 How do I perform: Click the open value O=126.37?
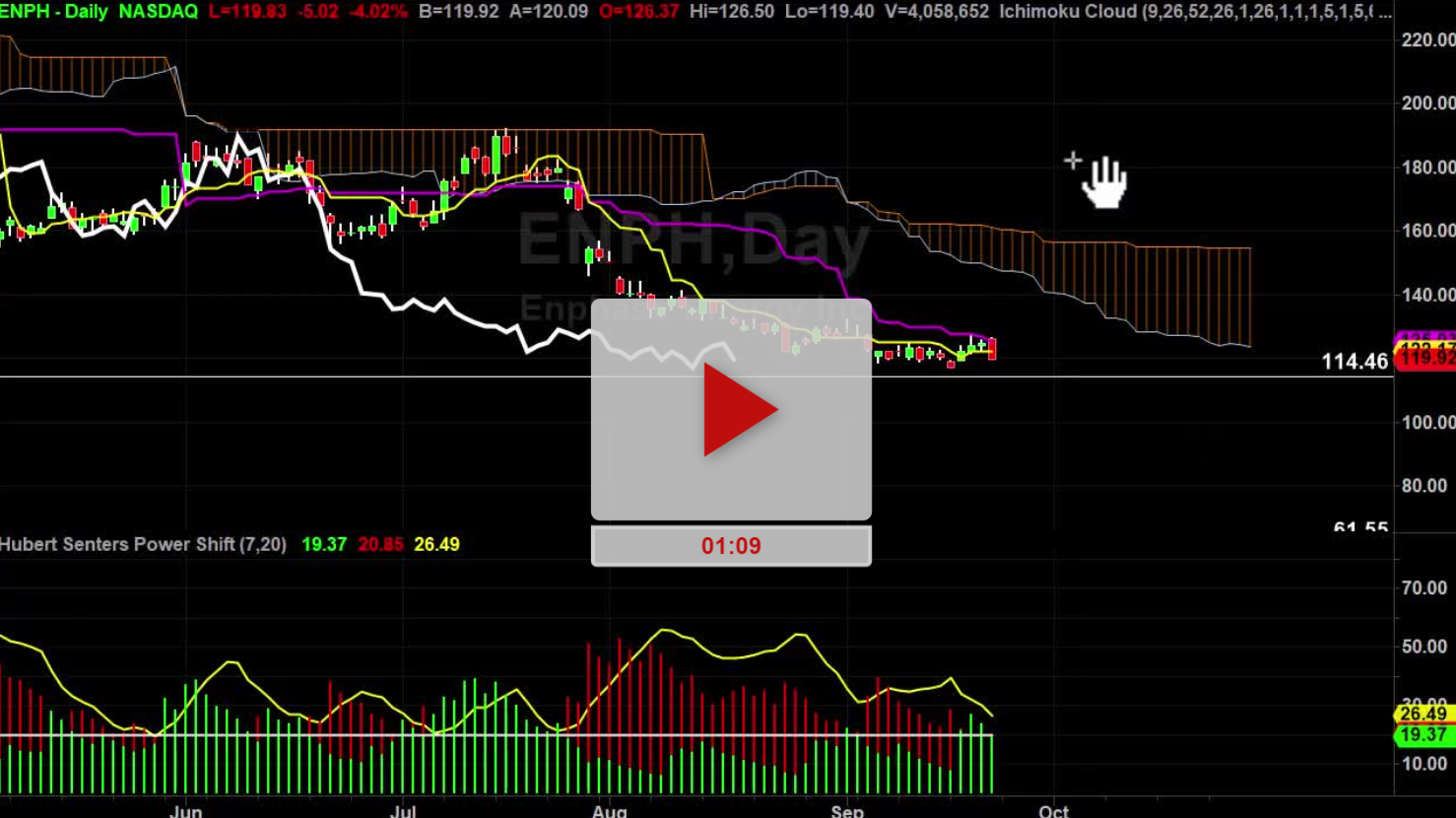click(x=639, y=12)
